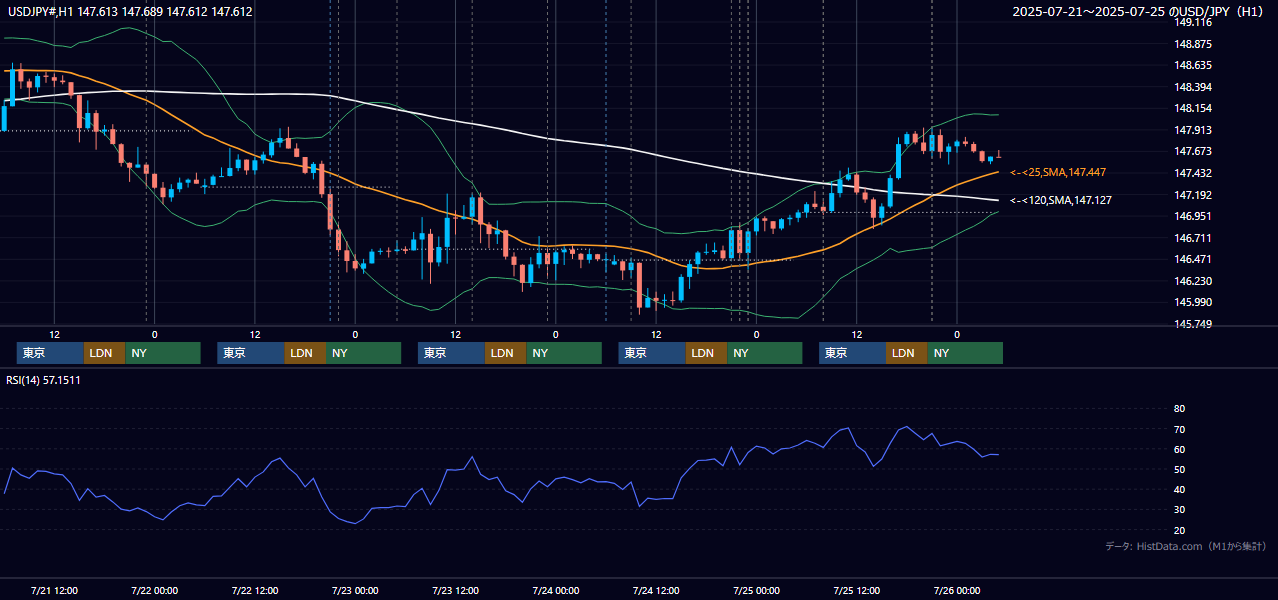Click the 7/26 00:00 time axis label
This screenshot has height=600, width=1278.
(x=956, y=590)
